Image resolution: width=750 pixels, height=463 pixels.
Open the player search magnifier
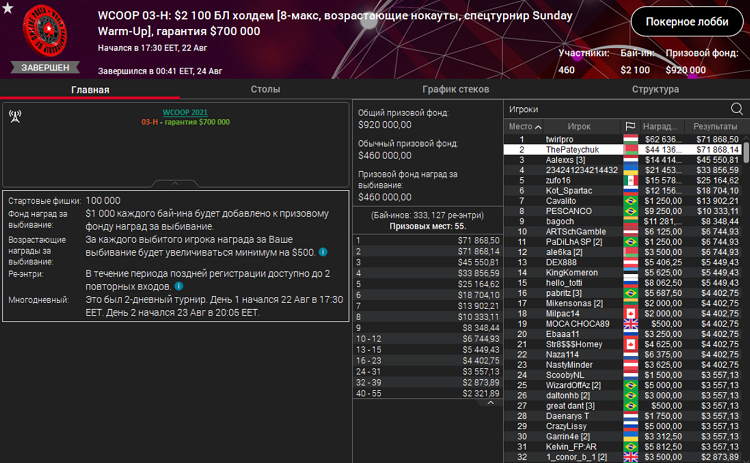click(737, 108)
